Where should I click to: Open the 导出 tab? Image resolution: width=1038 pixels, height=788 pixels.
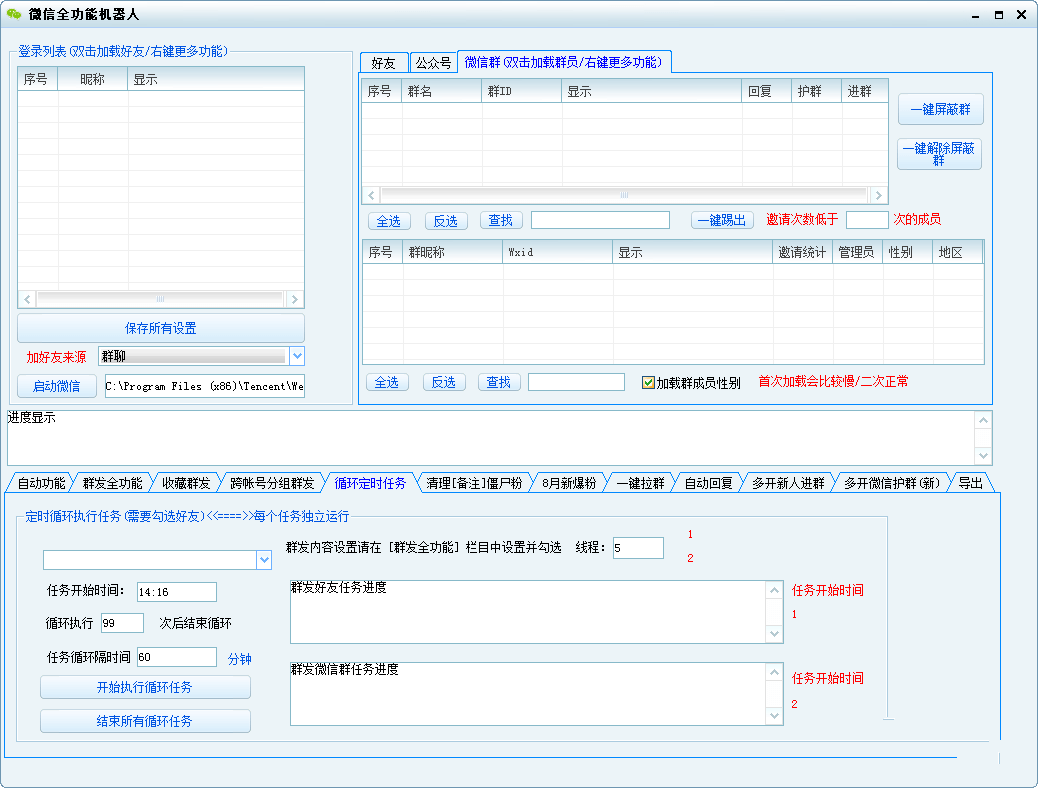(x=970, y=483)
